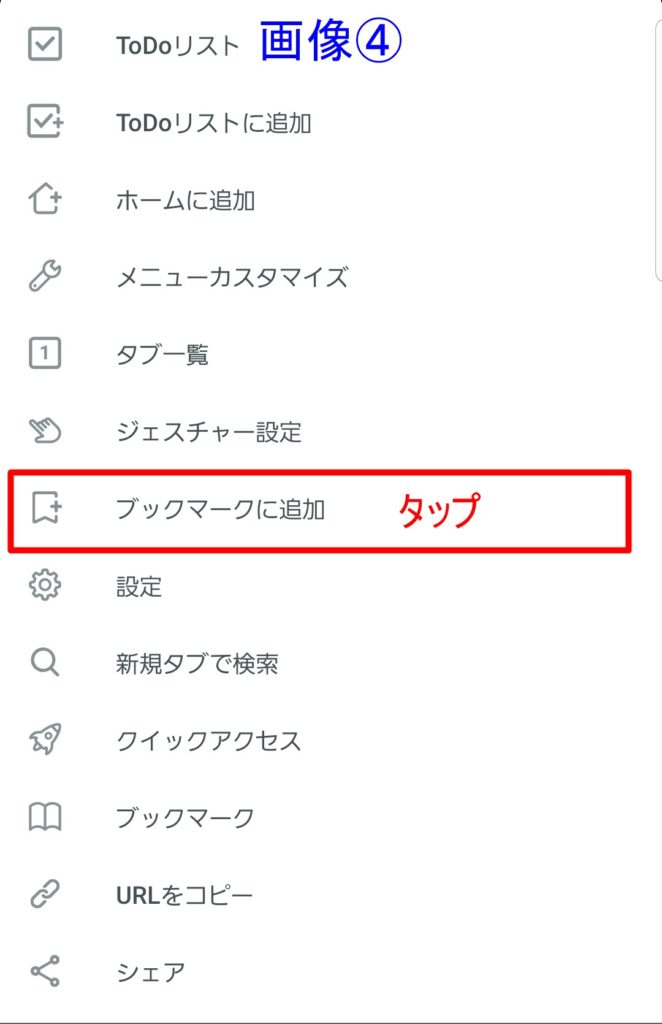662x1024 pixels.
Task: Click the scrollbar handle at the right edge
Action: (x=658, y=150)
